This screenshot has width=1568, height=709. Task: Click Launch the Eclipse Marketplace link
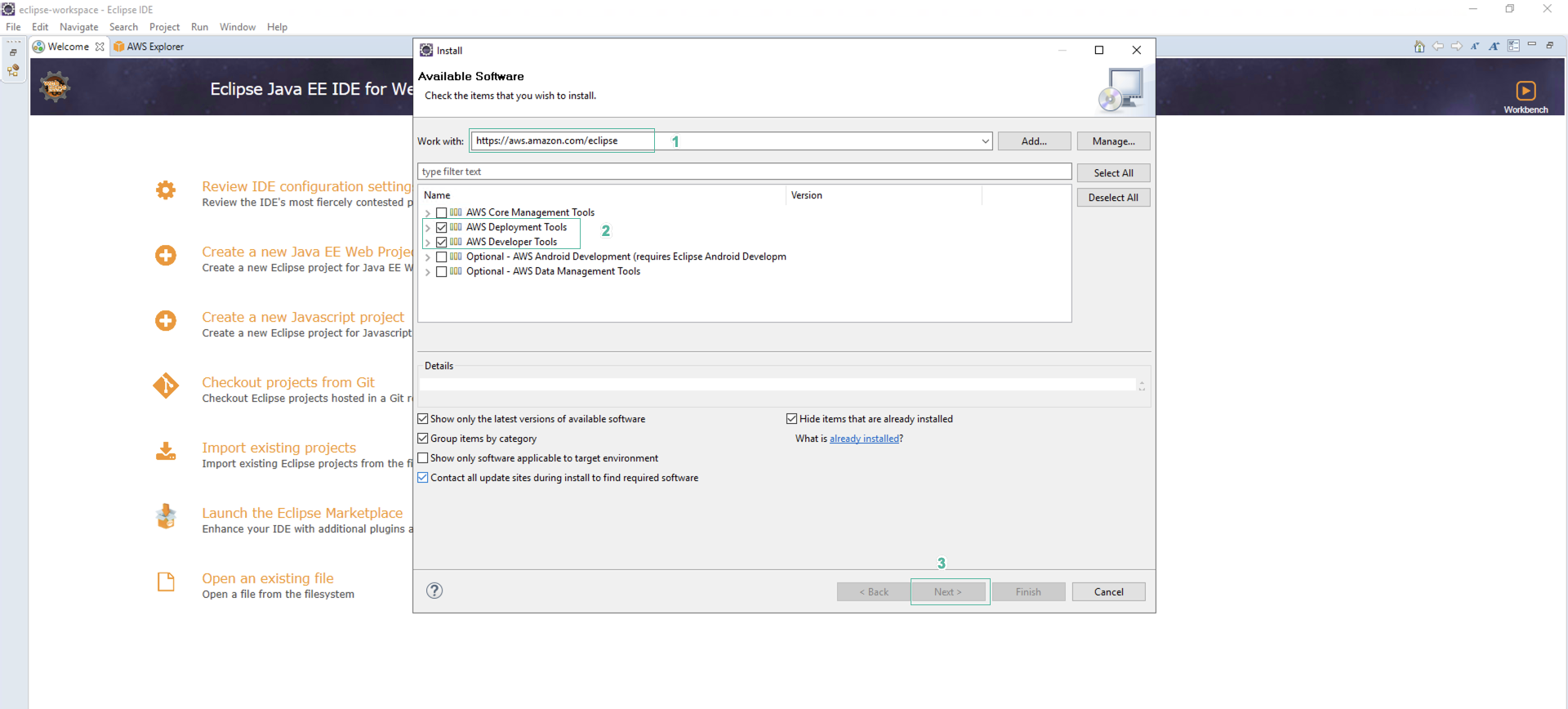[302, 513]
